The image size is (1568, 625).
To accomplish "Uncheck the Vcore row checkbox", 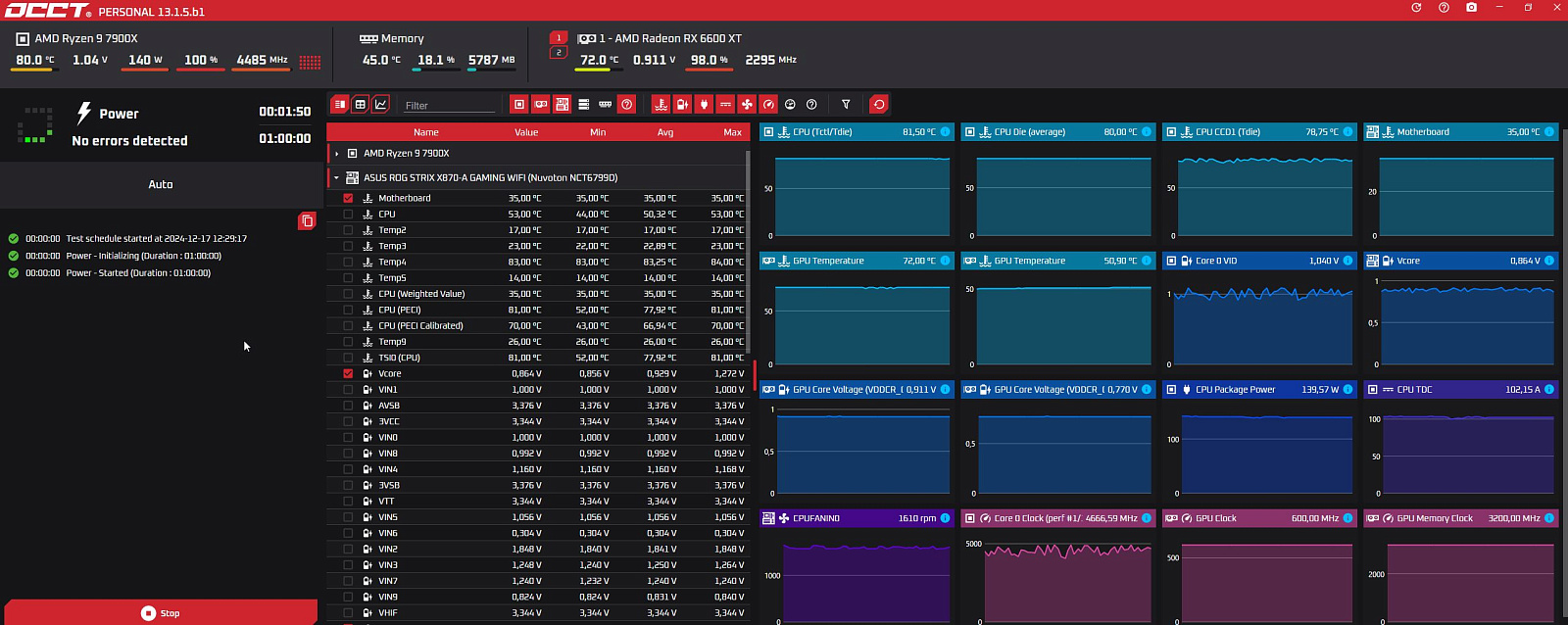I will click(x=348, y=373).
